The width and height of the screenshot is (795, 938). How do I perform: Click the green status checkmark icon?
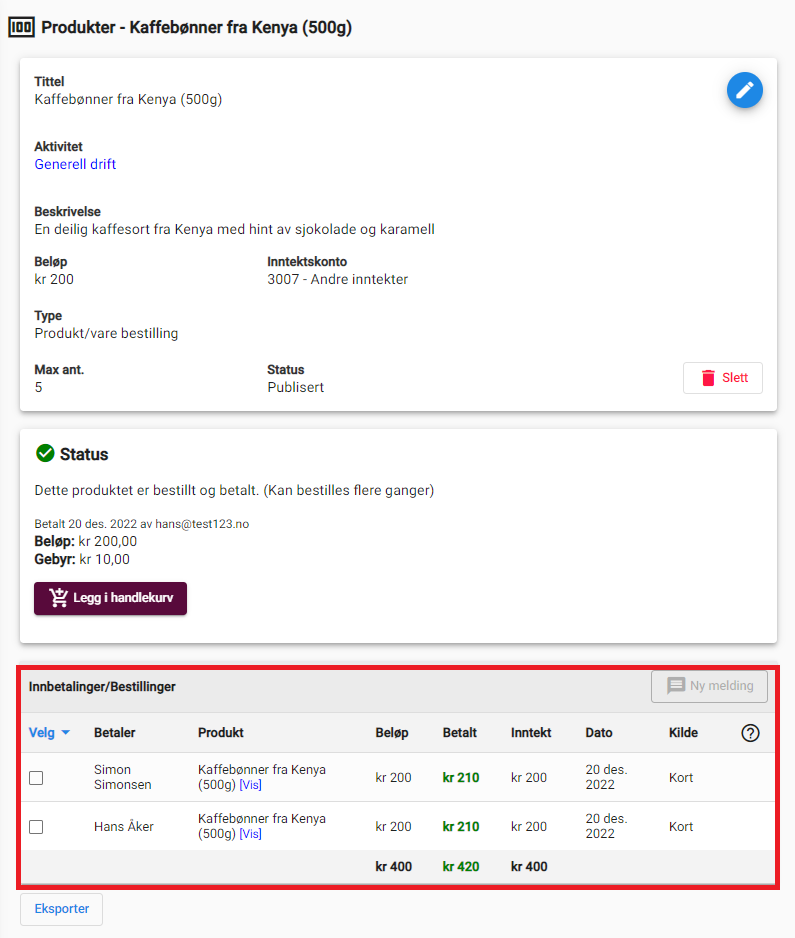coord(45,453)
